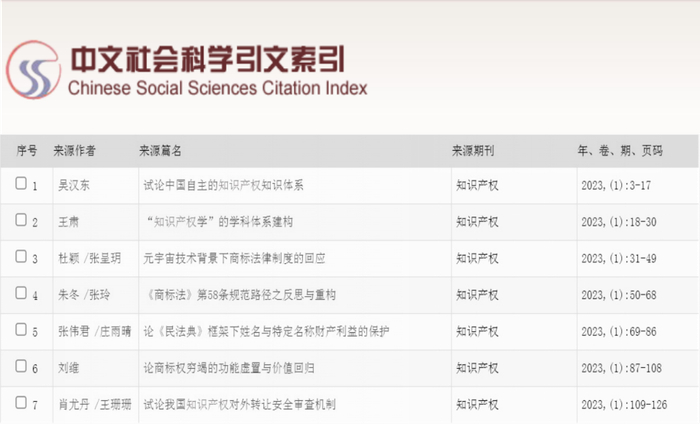Open article 元宇宙技术背景下商标法律制度的回应

pos(234,258)
